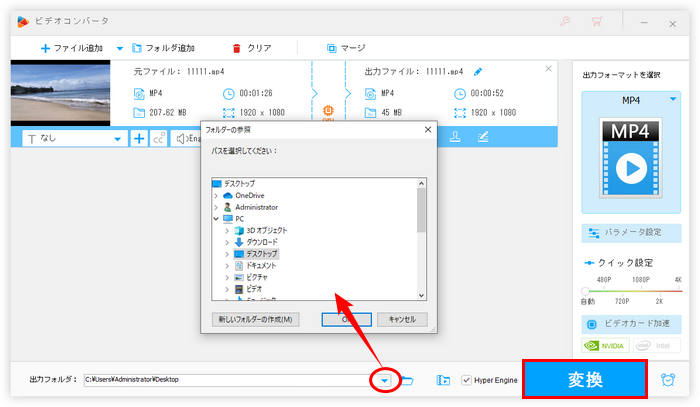Remove the 11111.mp4 item with its X
This screenshot has height=407, width=700.
click(549, 69)
